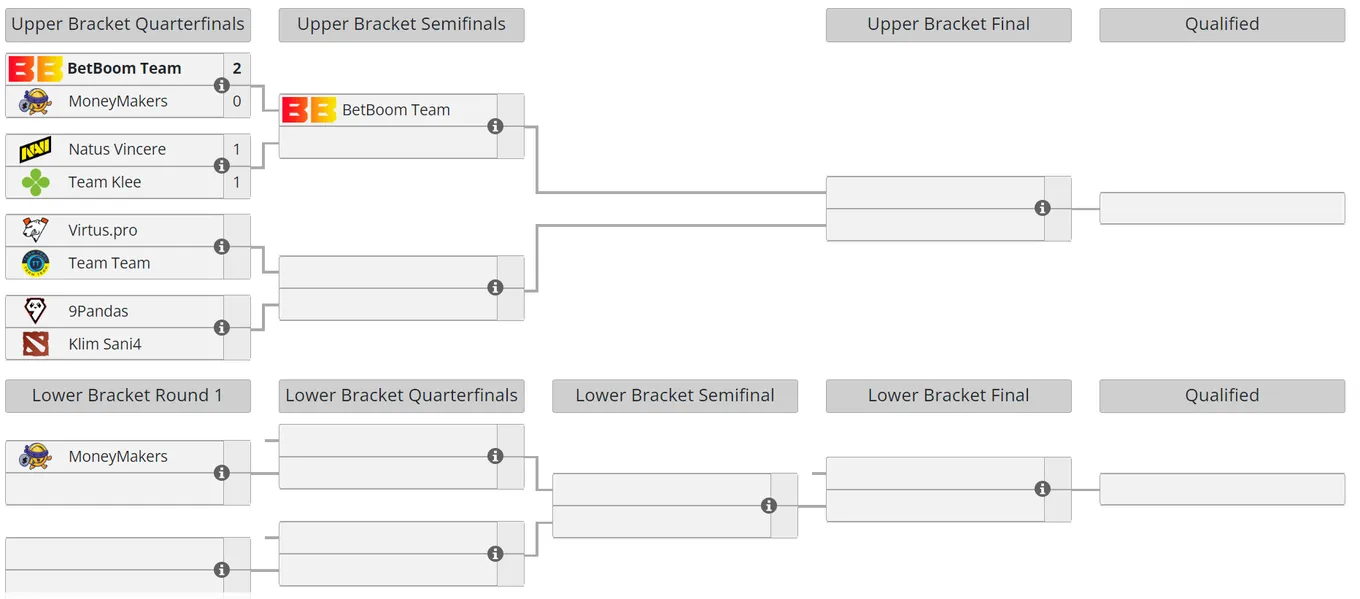The width and height of the screenshot is (1360, 599).
Task: Open info for MoneyMakers lower bracket match
Action: tap(222, 473)
